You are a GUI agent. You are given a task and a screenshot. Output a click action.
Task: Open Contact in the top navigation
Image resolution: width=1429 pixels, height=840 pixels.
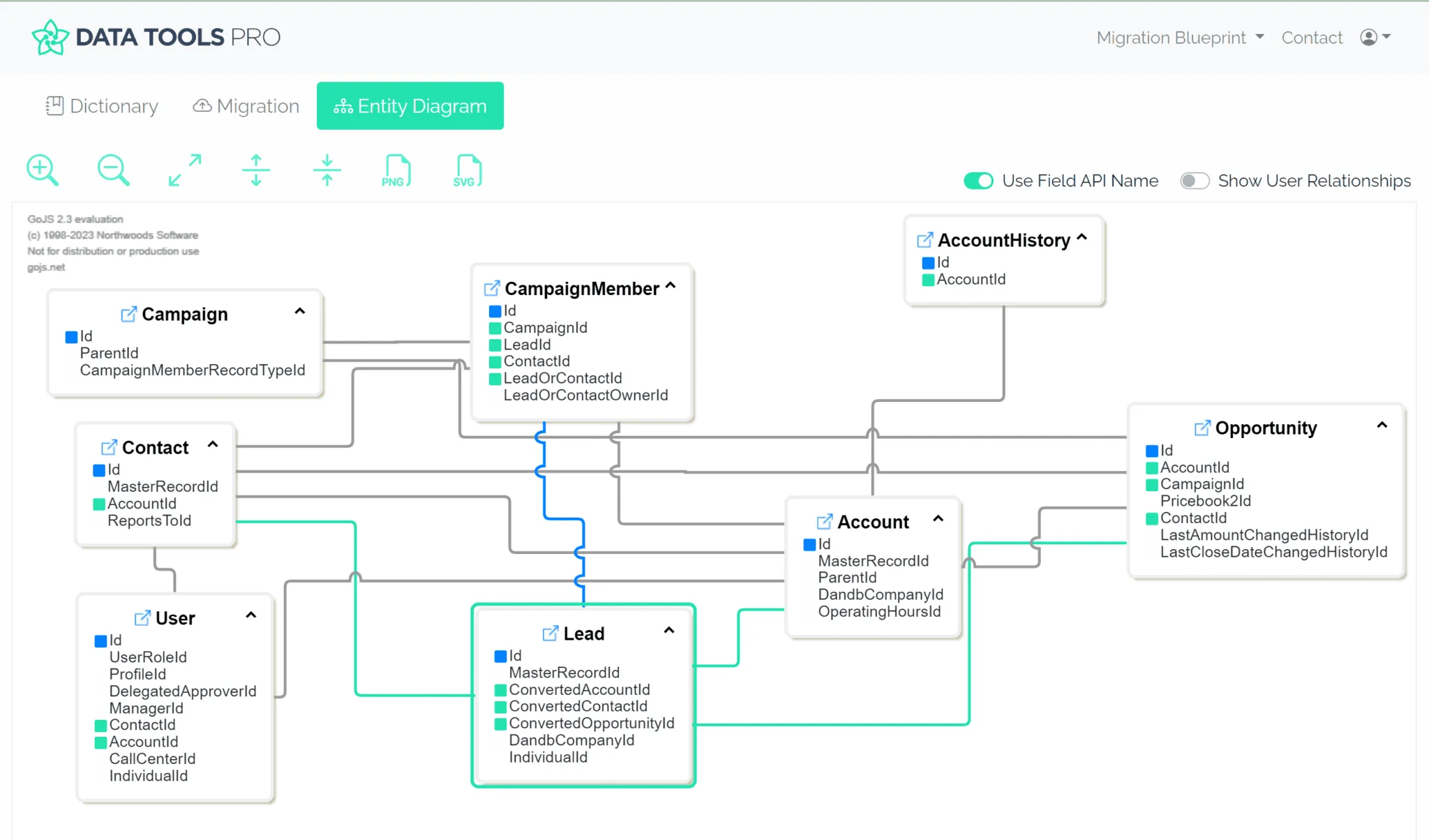[1312, 38]
